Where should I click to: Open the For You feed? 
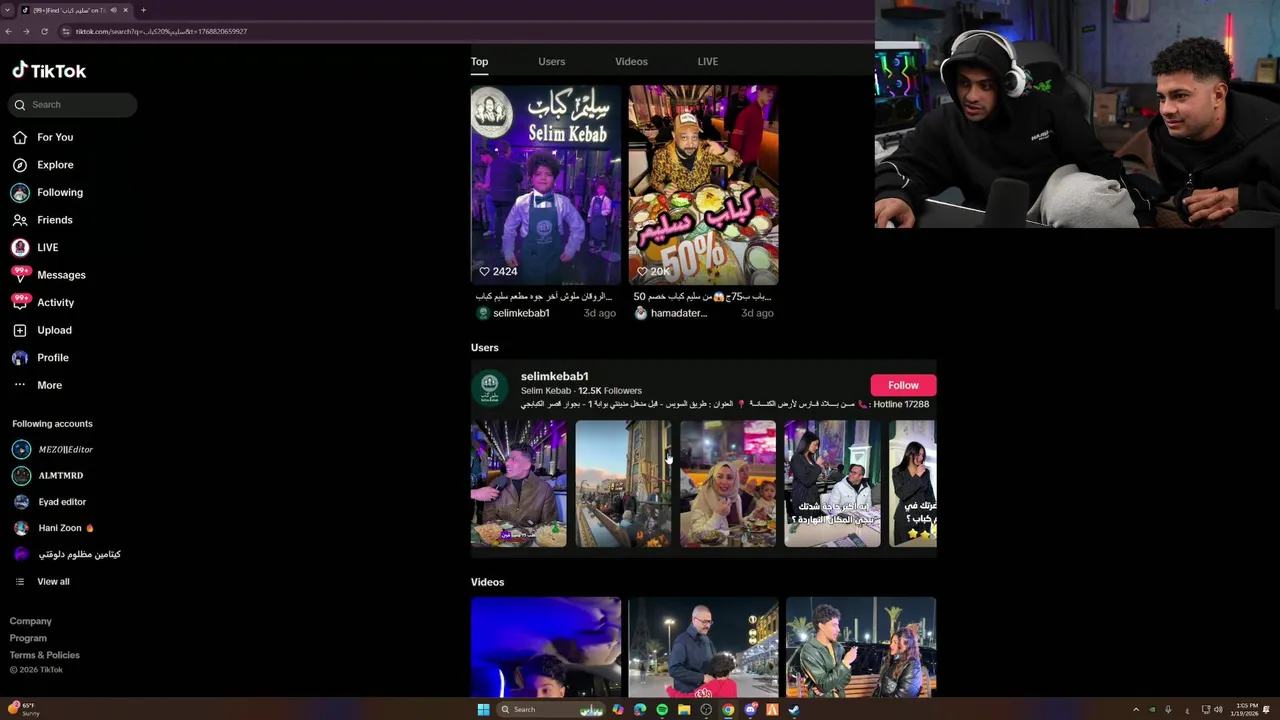tap(43, 137)
